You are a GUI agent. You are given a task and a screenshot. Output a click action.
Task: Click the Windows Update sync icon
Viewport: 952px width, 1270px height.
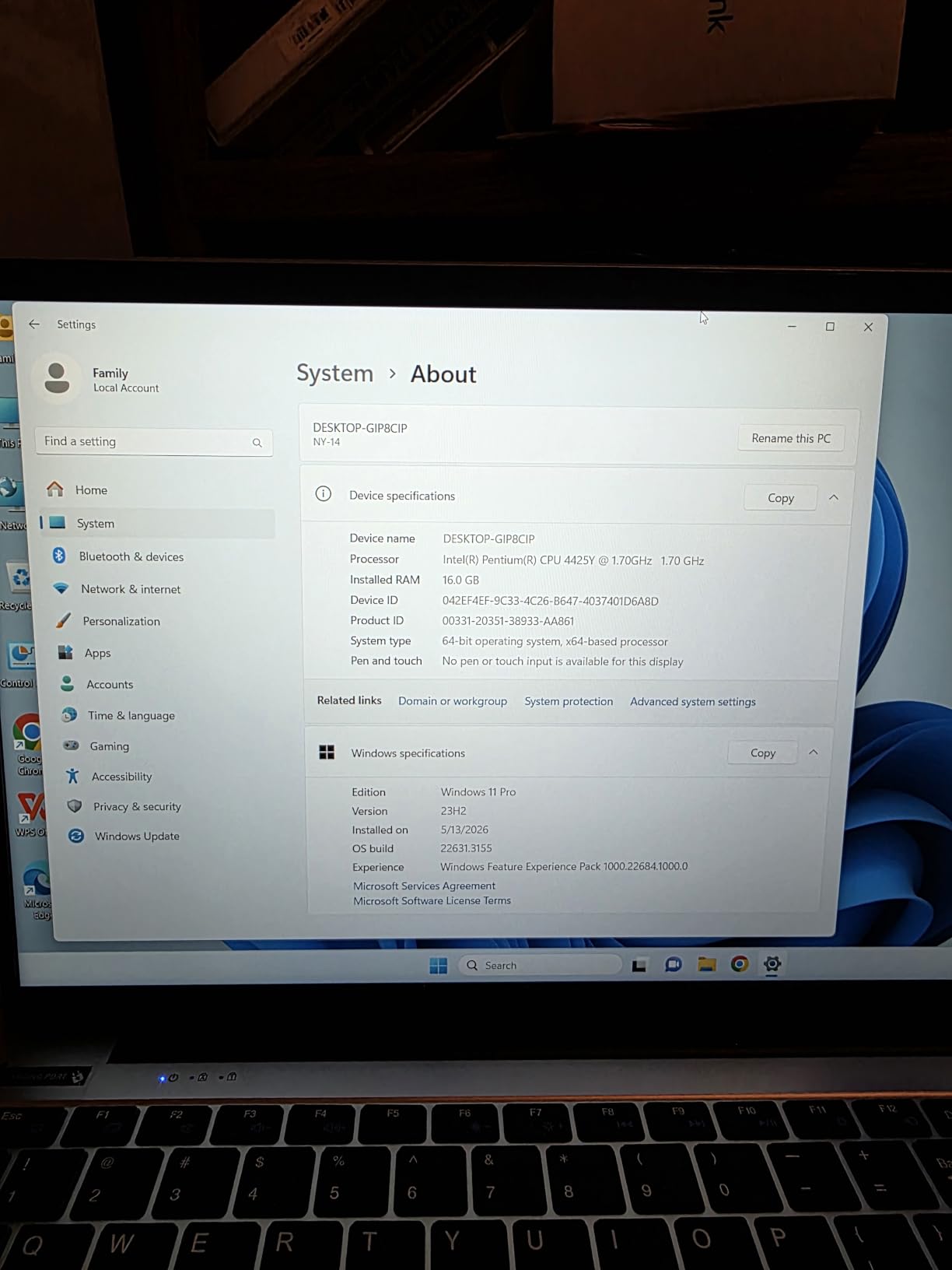(76, 836)
